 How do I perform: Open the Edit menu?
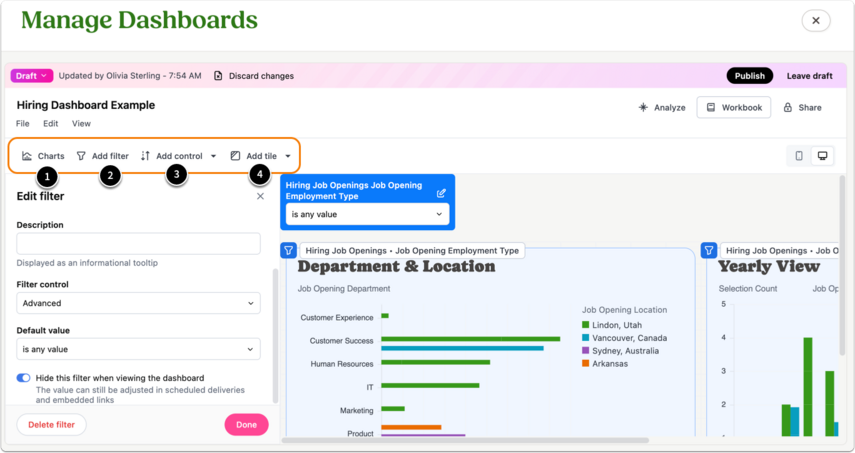point(51,124)
